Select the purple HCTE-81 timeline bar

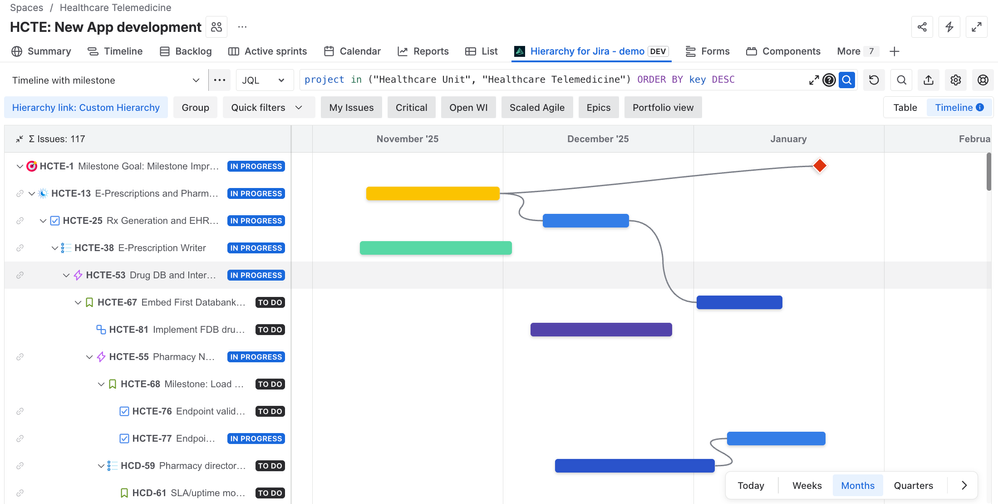[601, 330]
